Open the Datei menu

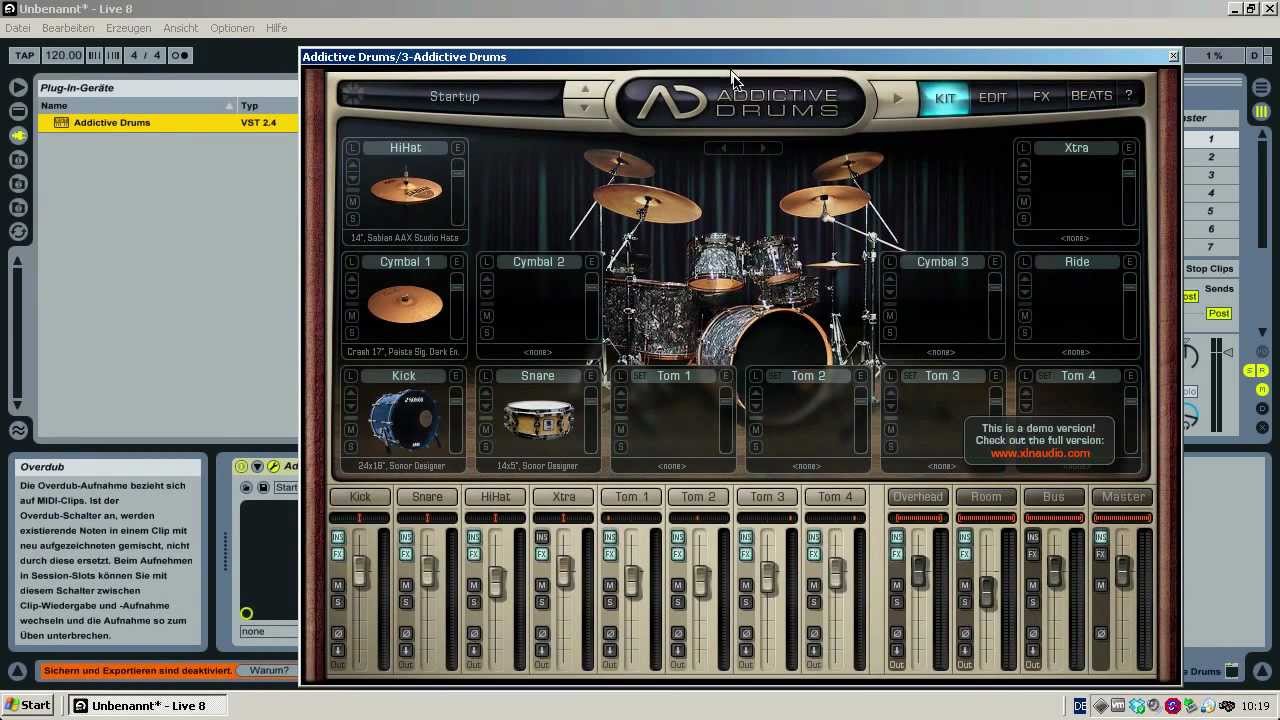18,28
